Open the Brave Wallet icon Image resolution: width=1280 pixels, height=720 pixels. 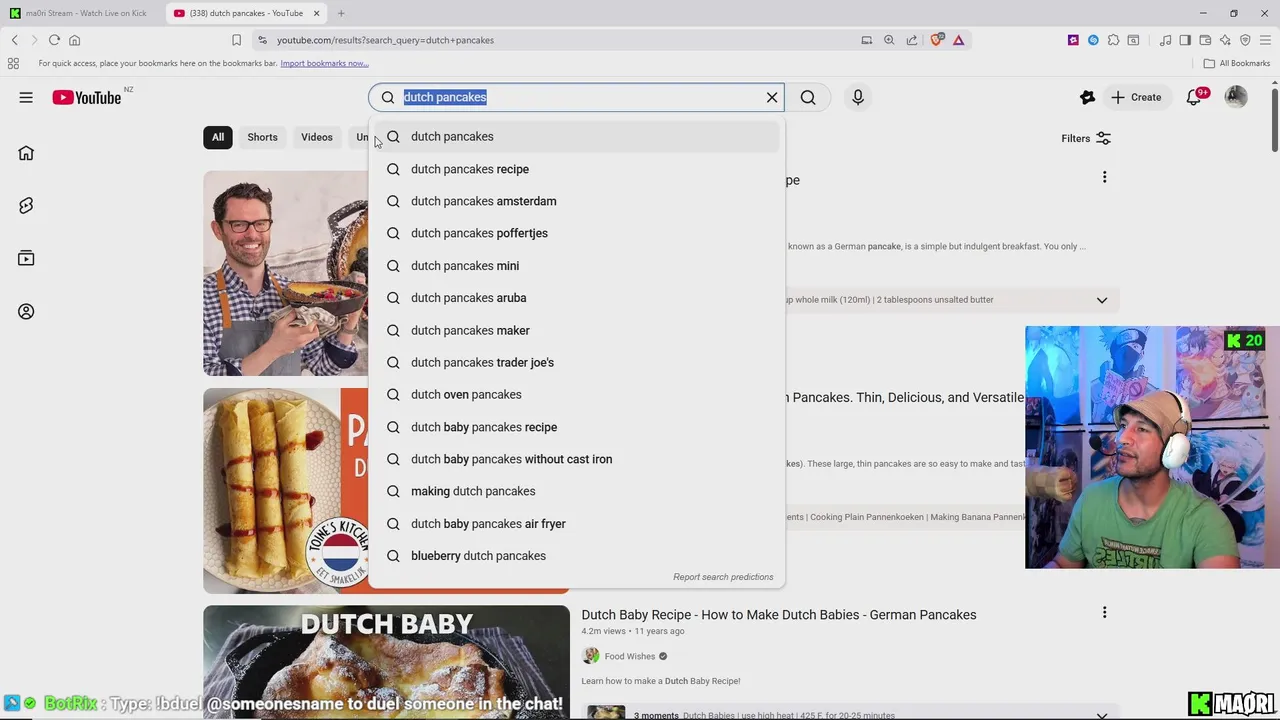[x=1205, y=40]
